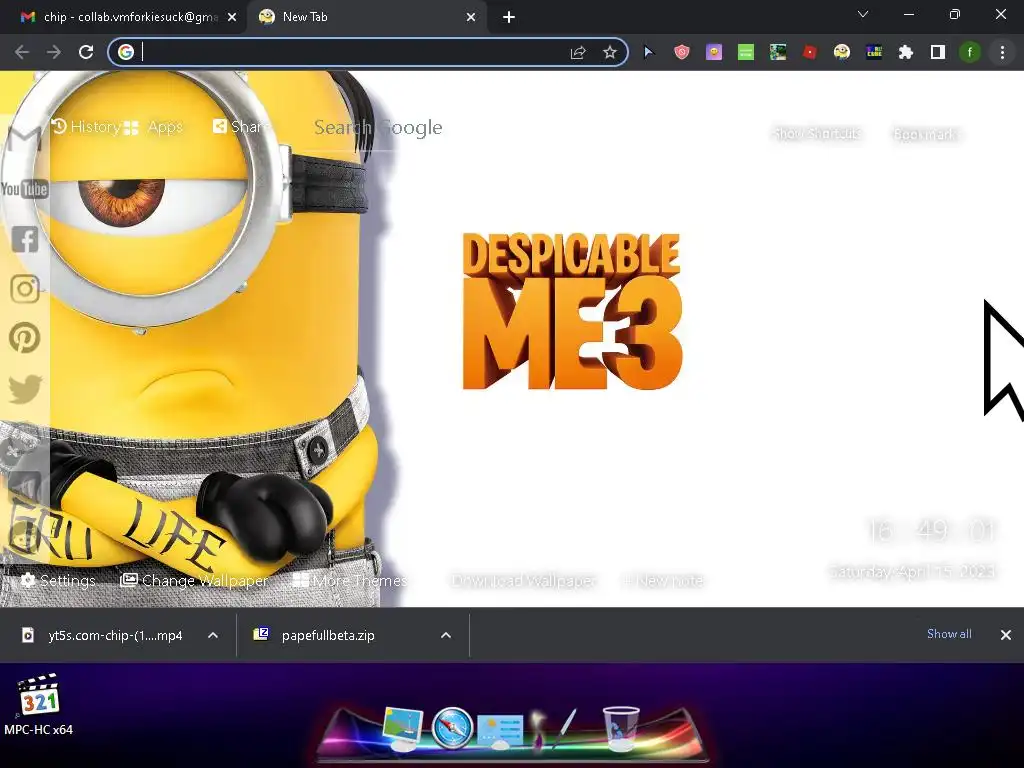This screenshot has height=768, width=1024.
Task: Open the dark blue text extension icon
Action: [874, 52]
